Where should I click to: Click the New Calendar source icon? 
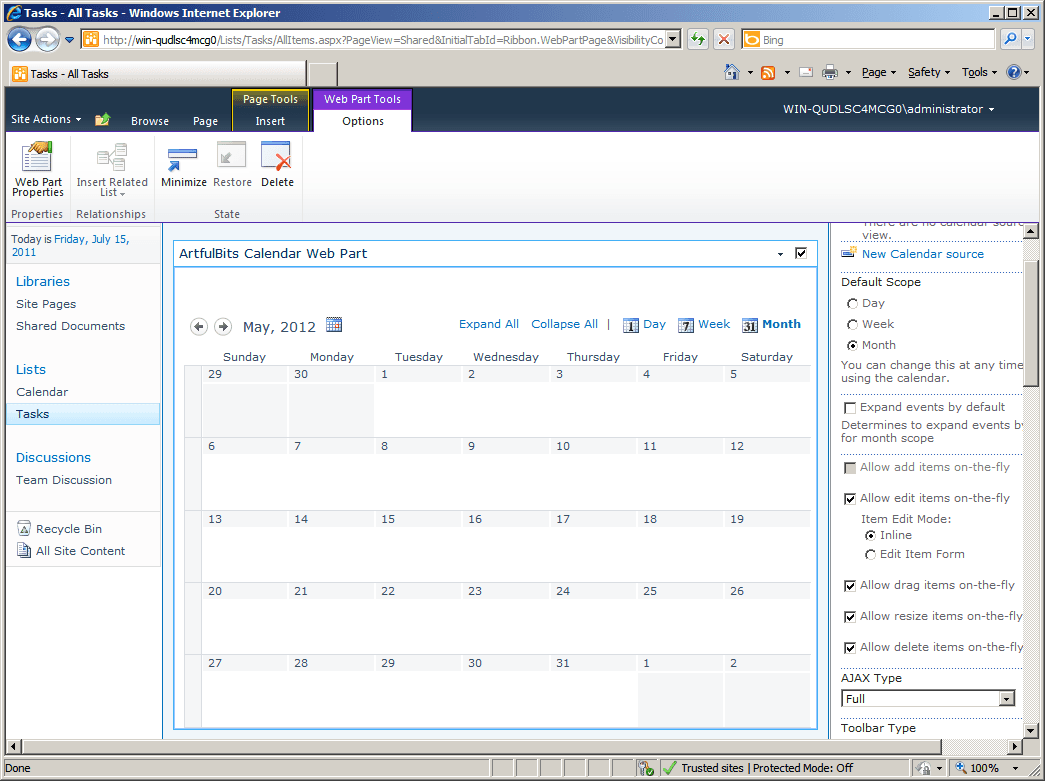click(x=848, y=253)
